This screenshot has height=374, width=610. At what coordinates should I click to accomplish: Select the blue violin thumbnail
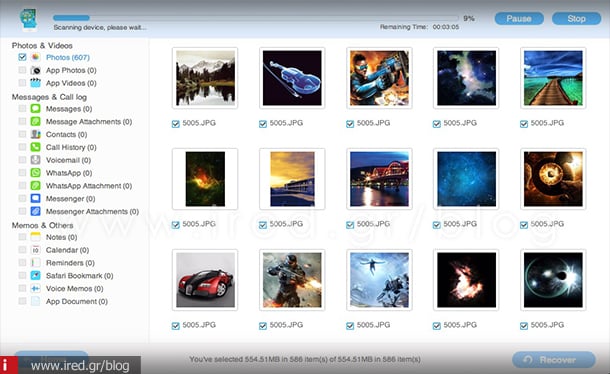pos(292,78)
